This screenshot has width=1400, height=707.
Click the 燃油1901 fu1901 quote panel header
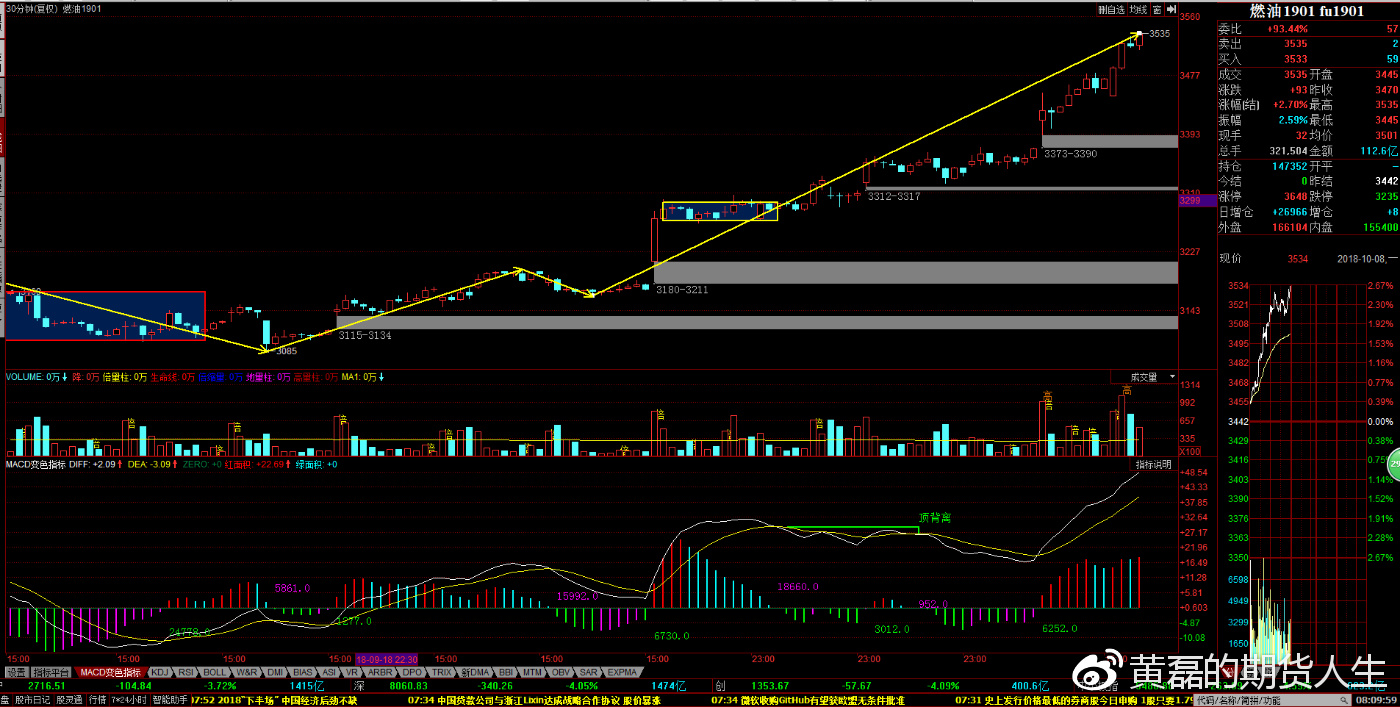click(1306, 11)
